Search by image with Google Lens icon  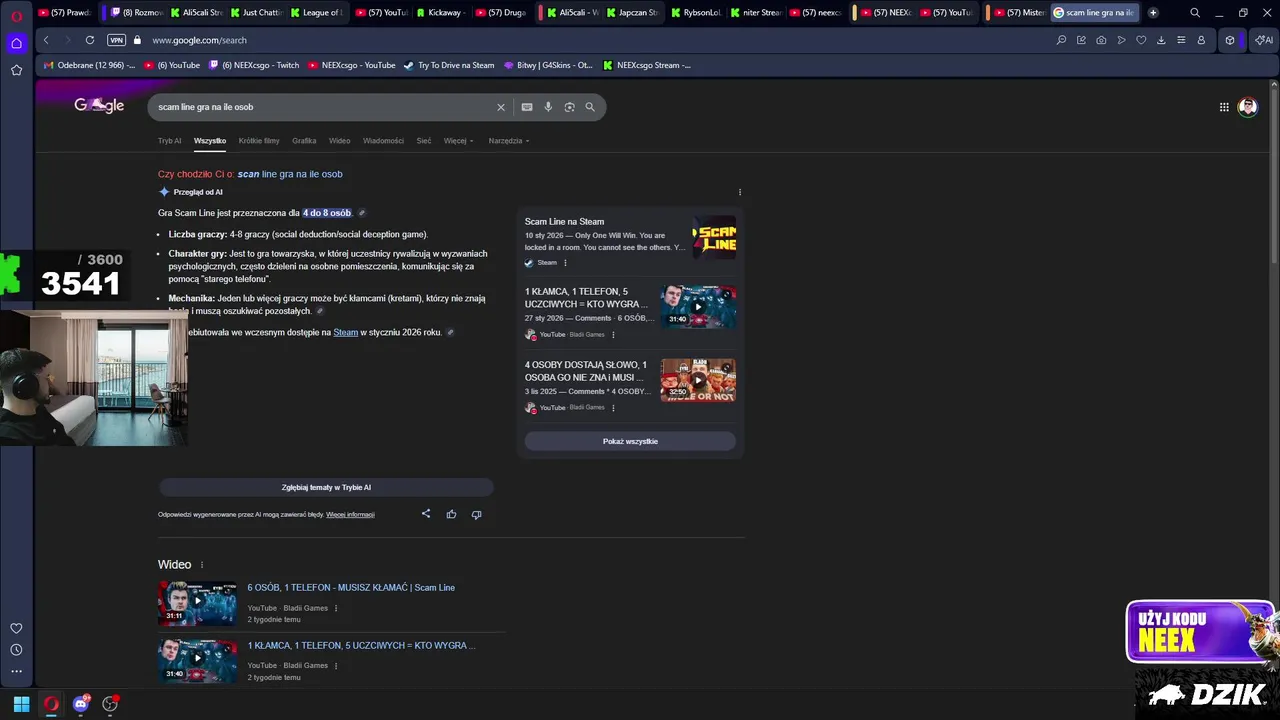569,107
